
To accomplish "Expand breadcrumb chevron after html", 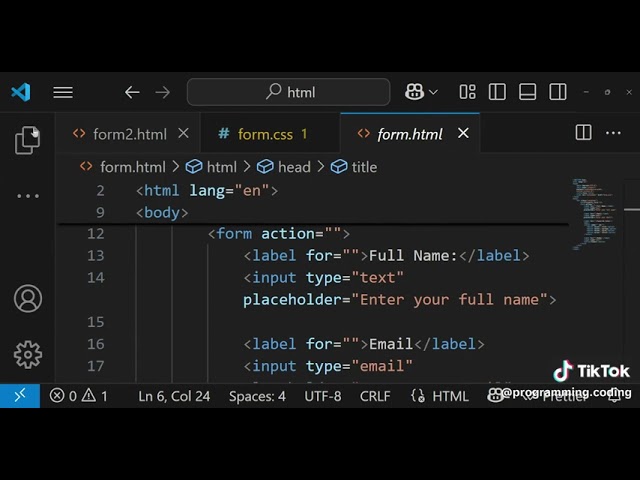I will click(247, 167).
